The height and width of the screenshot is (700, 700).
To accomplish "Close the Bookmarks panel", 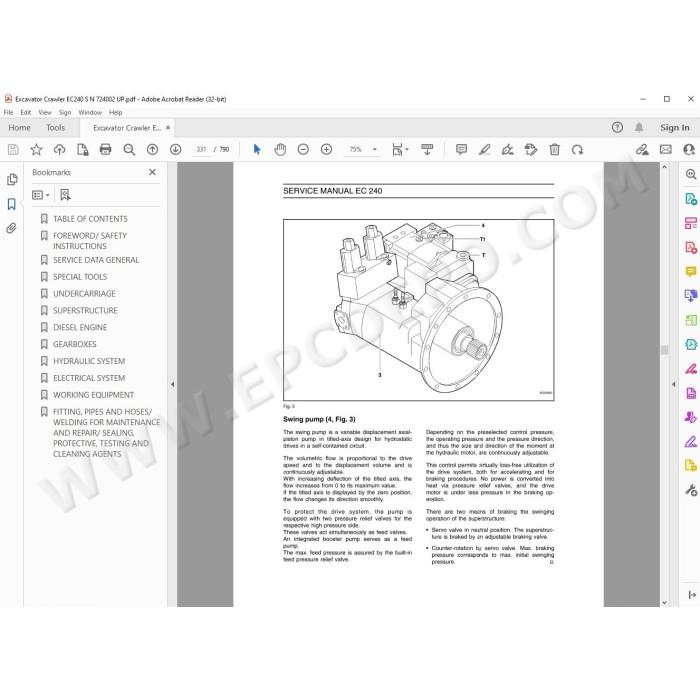I will [x=152, y=172].
